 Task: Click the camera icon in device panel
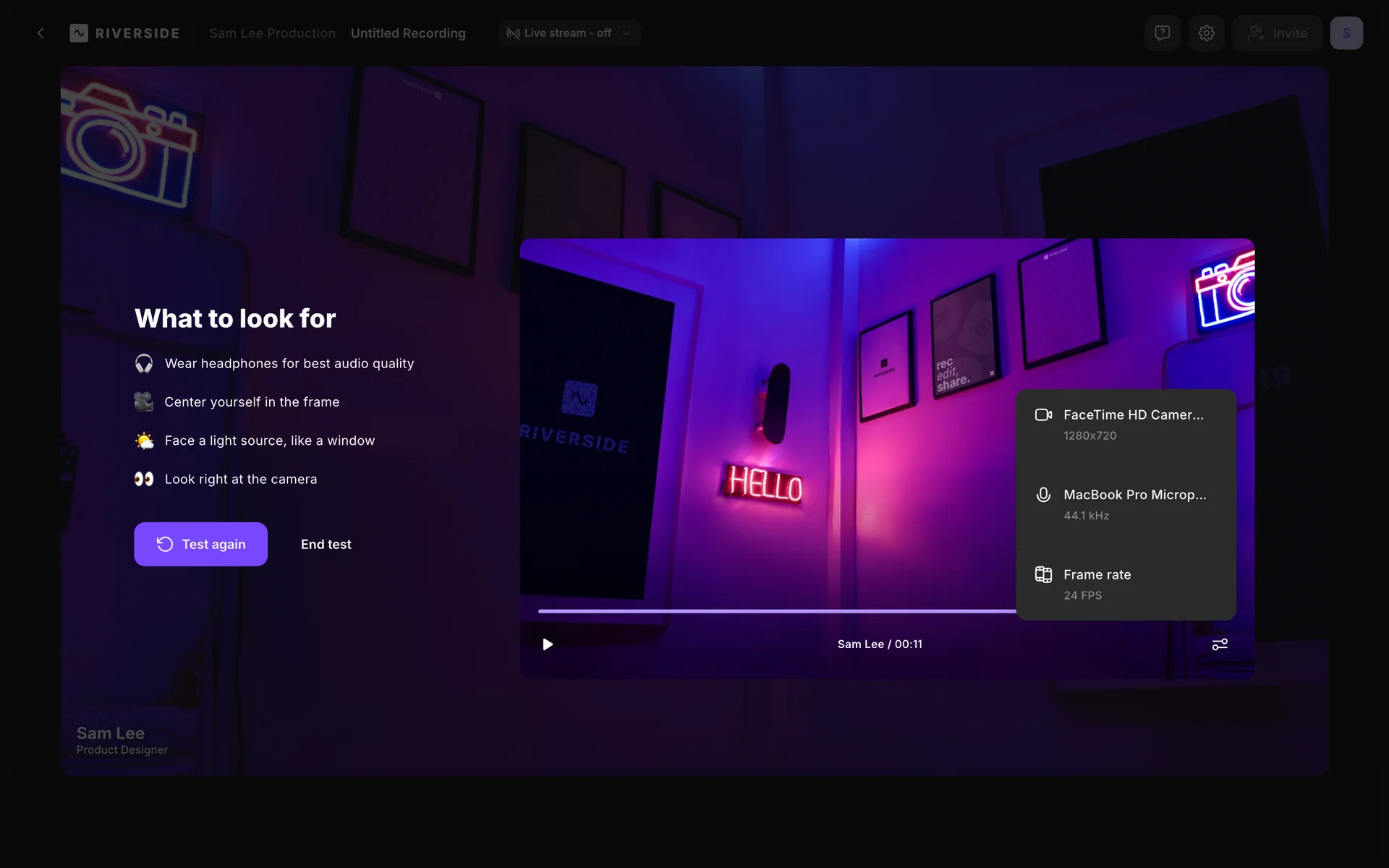click(1043, 415)
